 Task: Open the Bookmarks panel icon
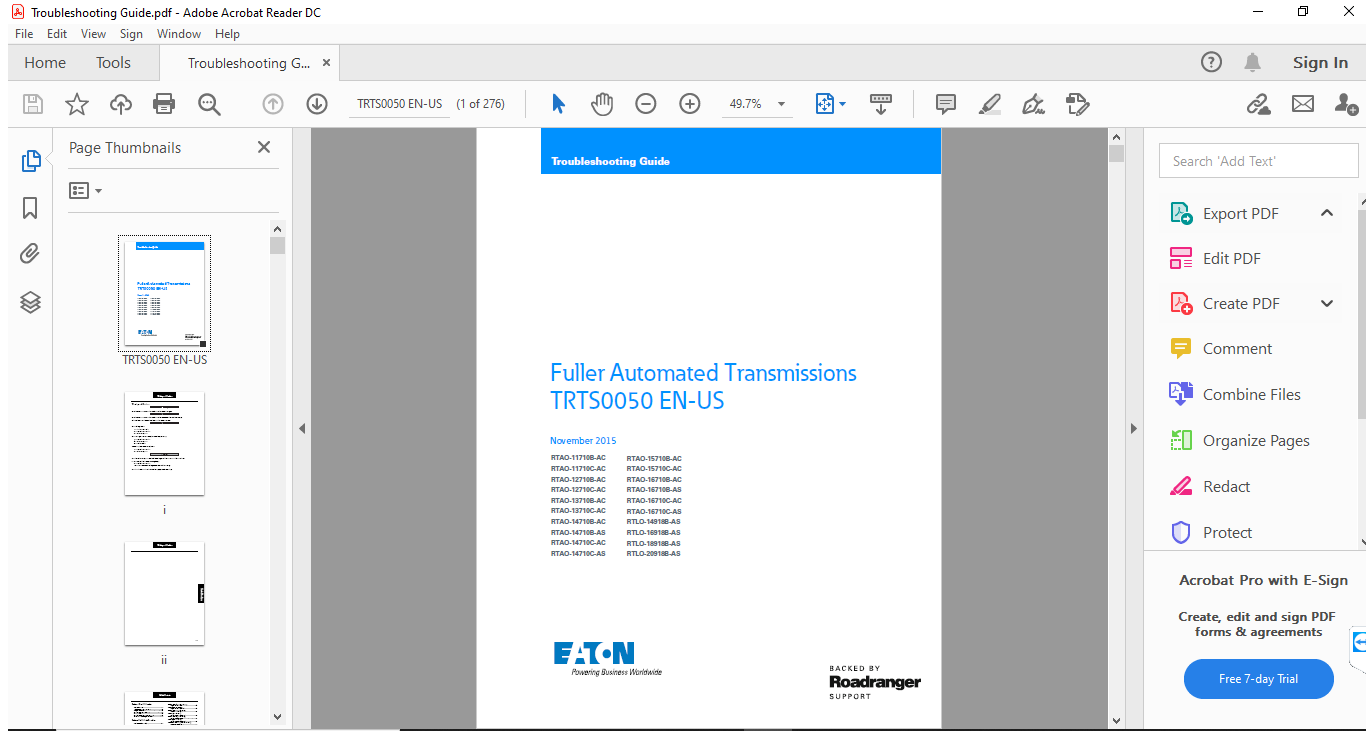coord(30,208)
